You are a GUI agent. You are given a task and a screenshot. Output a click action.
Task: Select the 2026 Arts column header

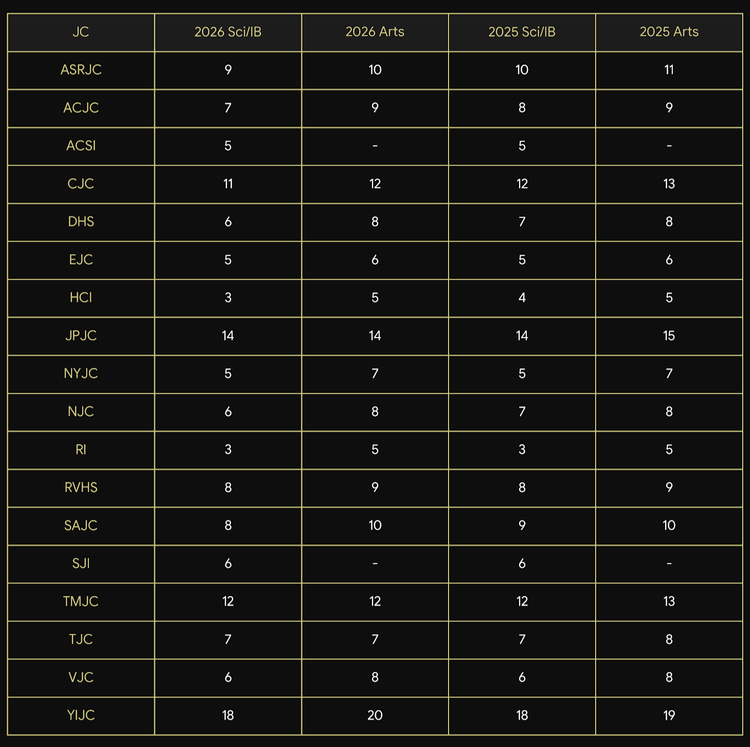click(x=375, y=32)
